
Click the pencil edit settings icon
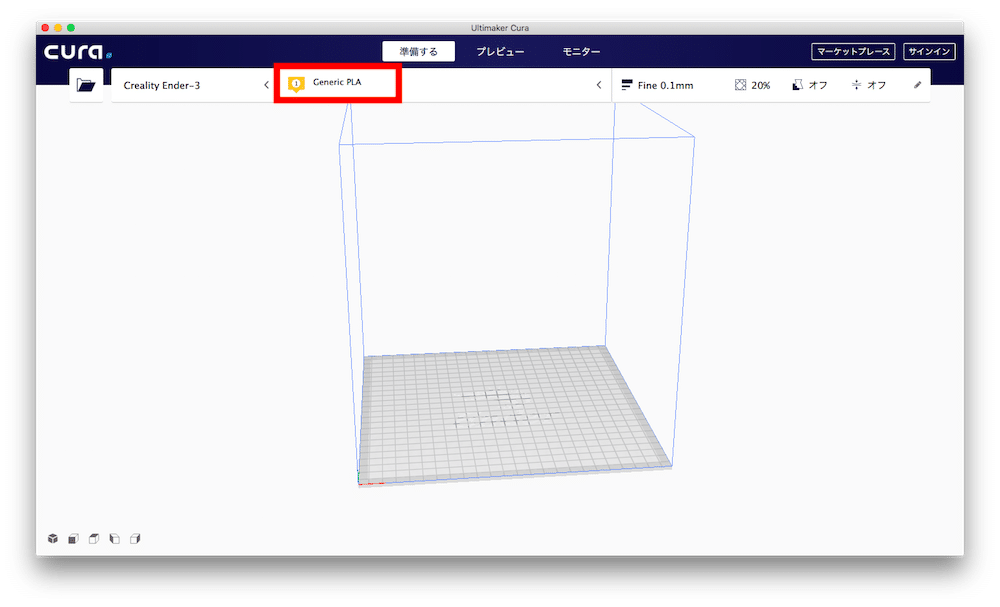click(x=918, y=86)
